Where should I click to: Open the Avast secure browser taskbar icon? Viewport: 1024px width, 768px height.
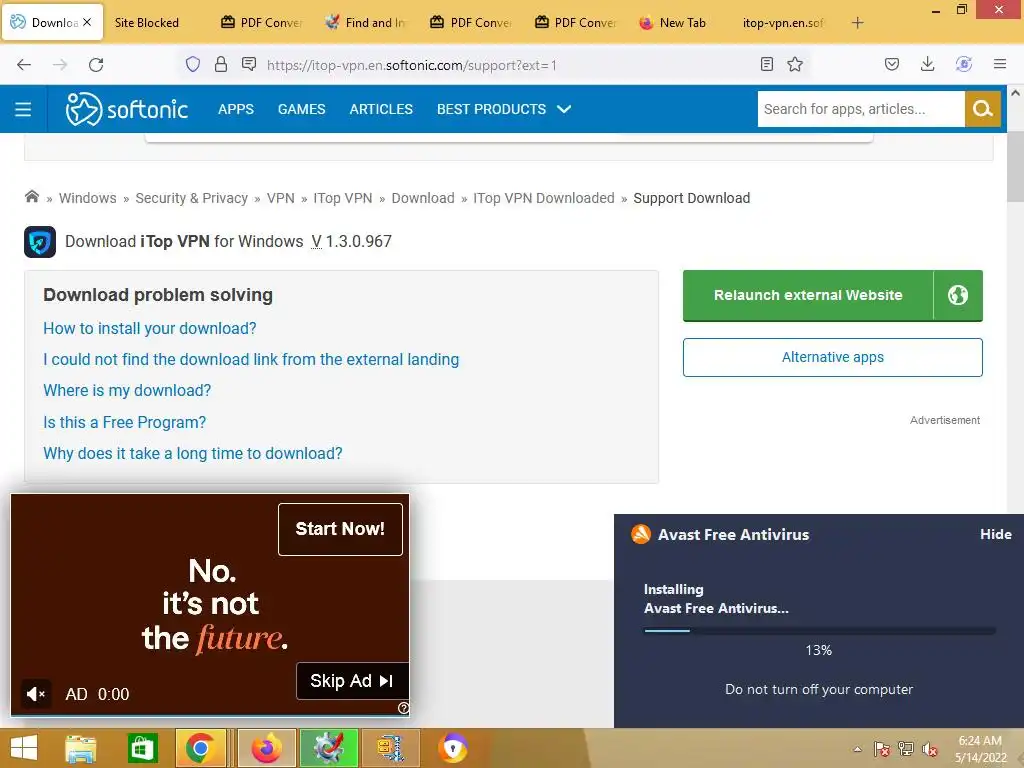pyautogui.click(x=453, y=748)
